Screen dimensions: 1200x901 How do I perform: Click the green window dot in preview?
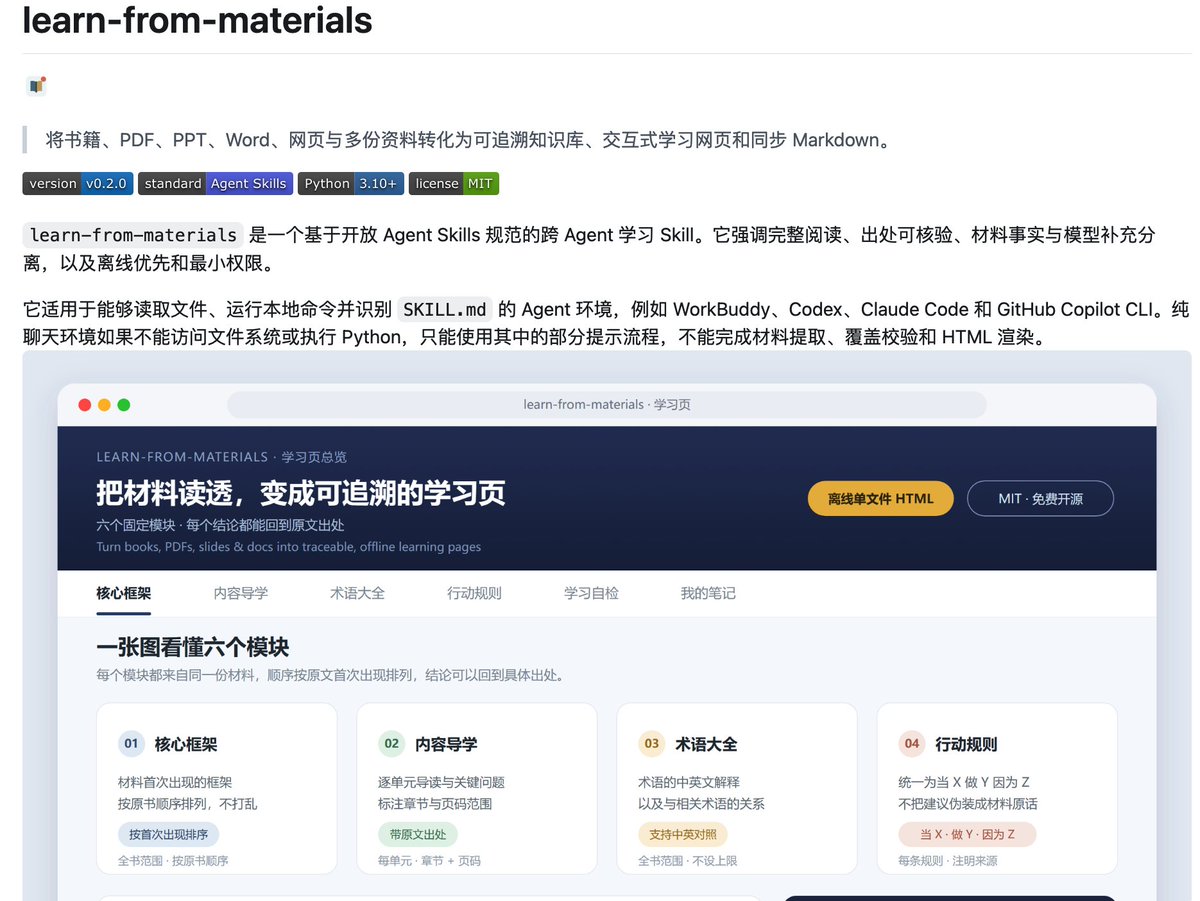124,405
